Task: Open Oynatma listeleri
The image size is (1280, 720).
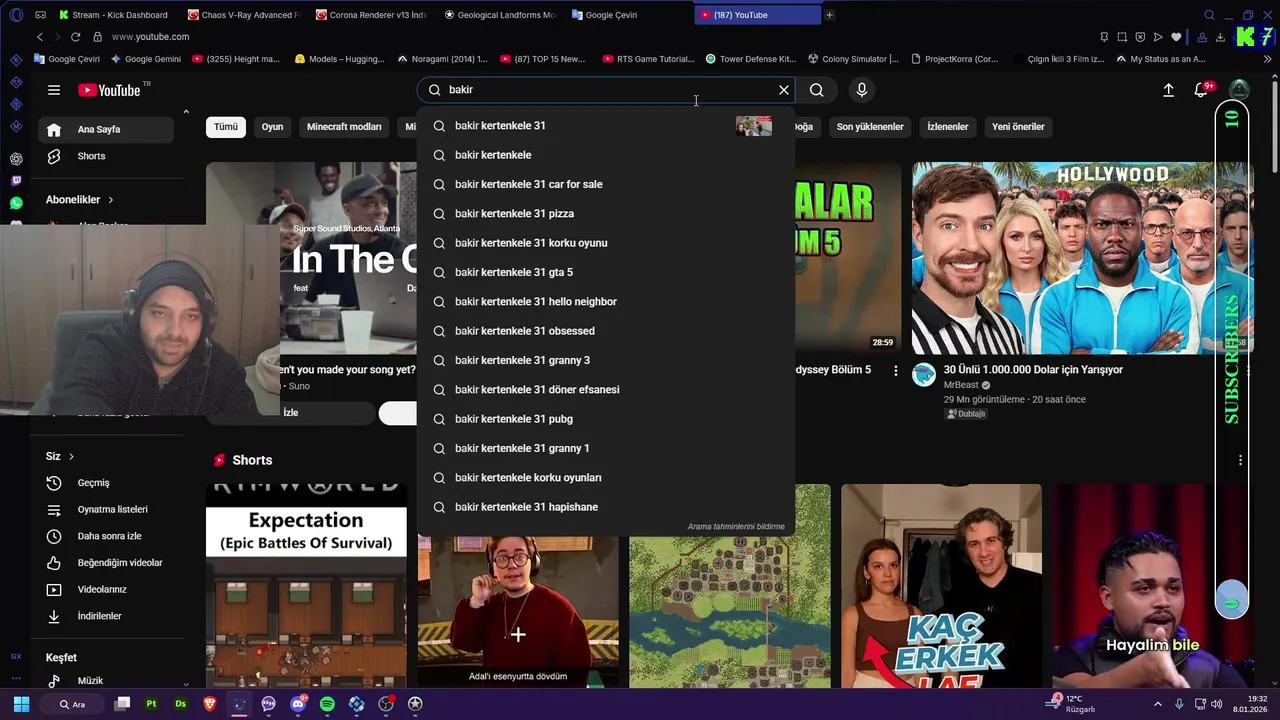Action: click(112, 510)
